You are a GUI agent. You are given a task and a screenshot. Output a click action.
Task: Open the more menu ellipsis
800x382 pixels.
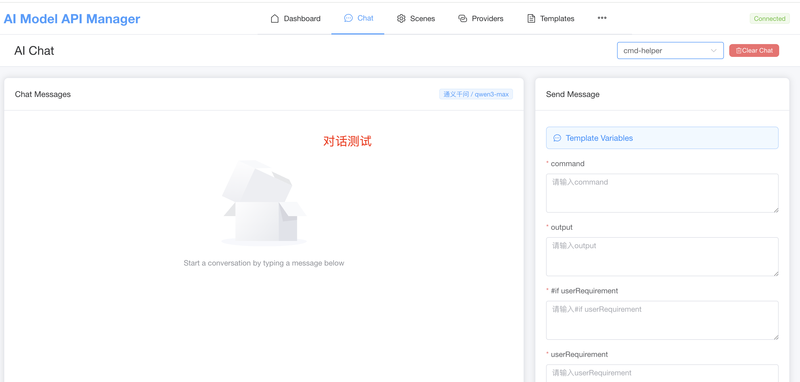(602, 18)
